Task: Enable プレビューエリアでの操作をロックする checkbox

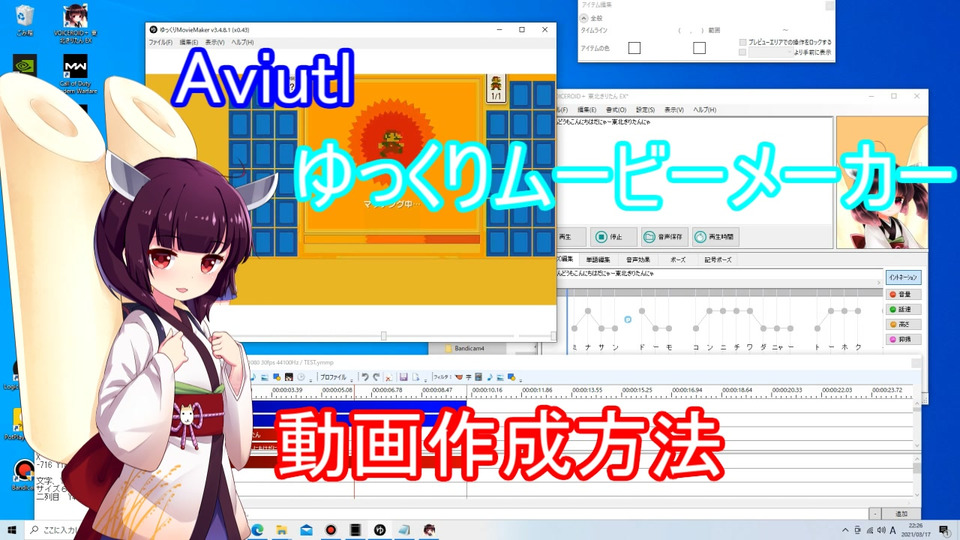Action: [742, 42]
